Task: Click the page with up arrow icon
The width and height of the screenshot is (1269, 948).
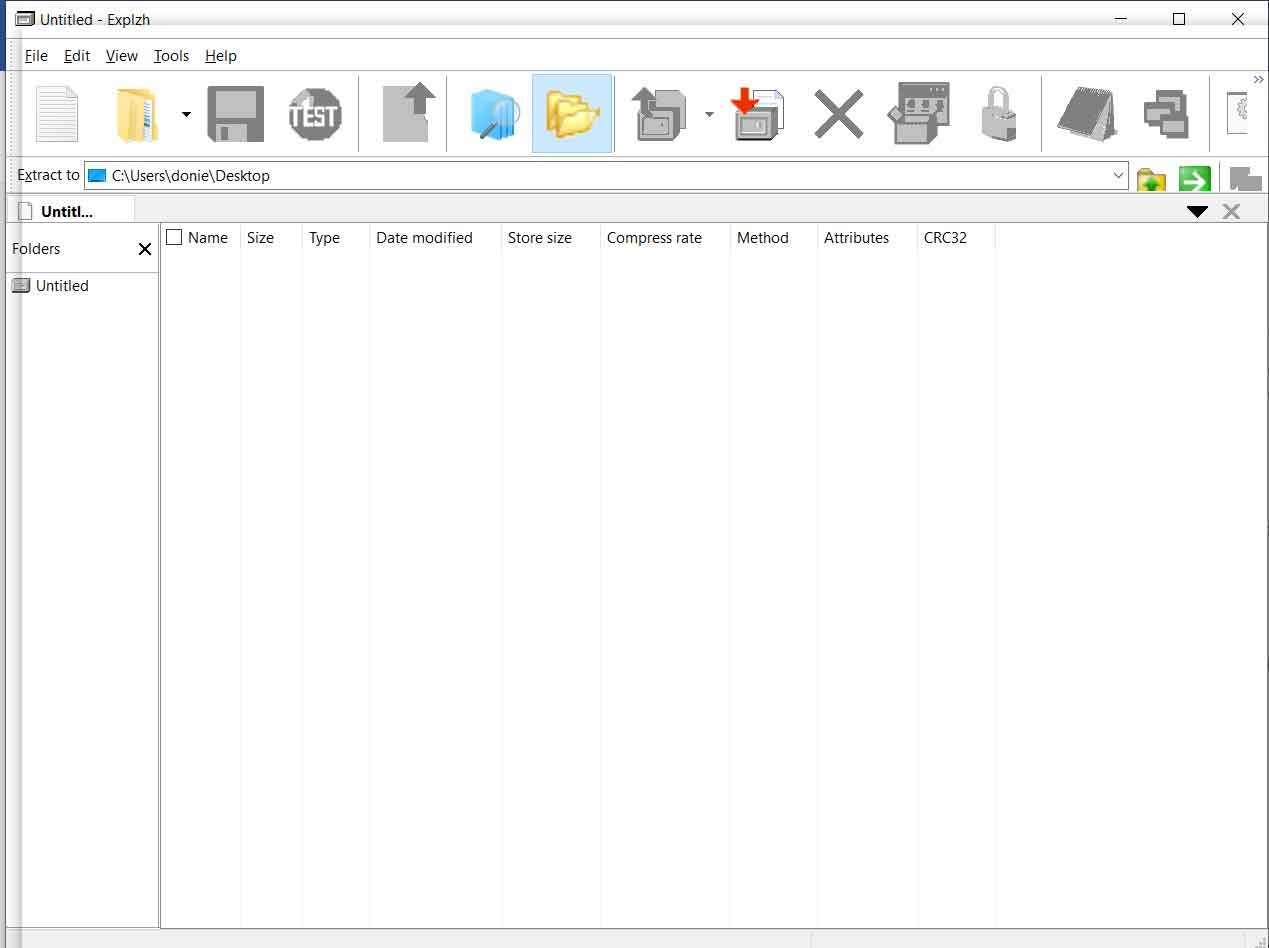Action: tap(409, 113)
